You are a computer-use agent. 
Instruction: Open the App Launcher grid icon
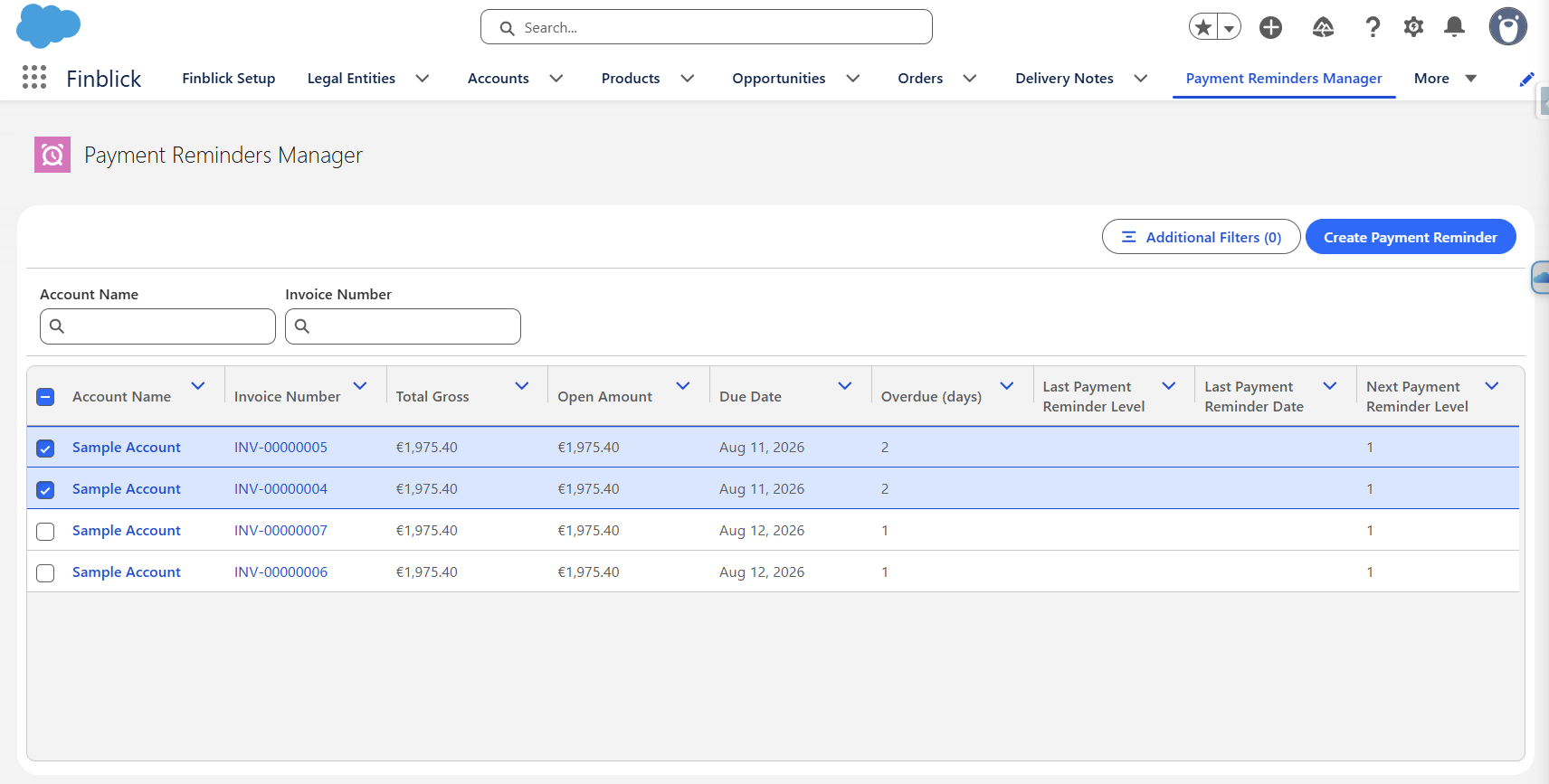34,77
